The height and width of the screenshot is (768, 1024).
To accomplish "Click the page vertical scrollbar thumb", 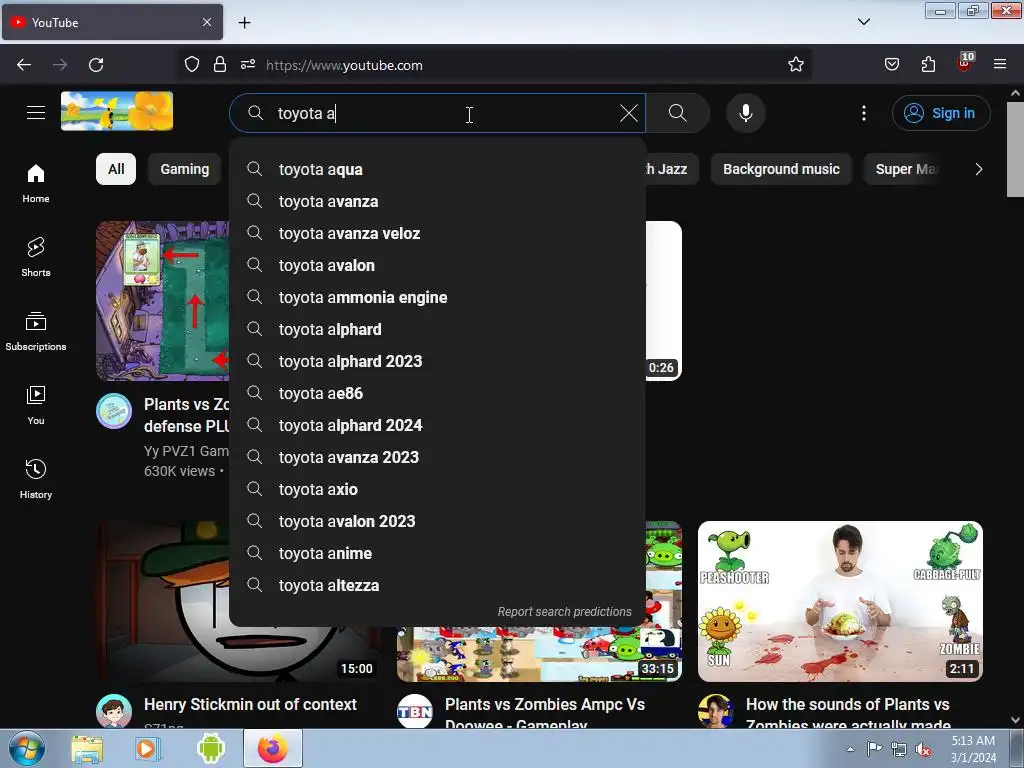I will [x=1015, y=149].
